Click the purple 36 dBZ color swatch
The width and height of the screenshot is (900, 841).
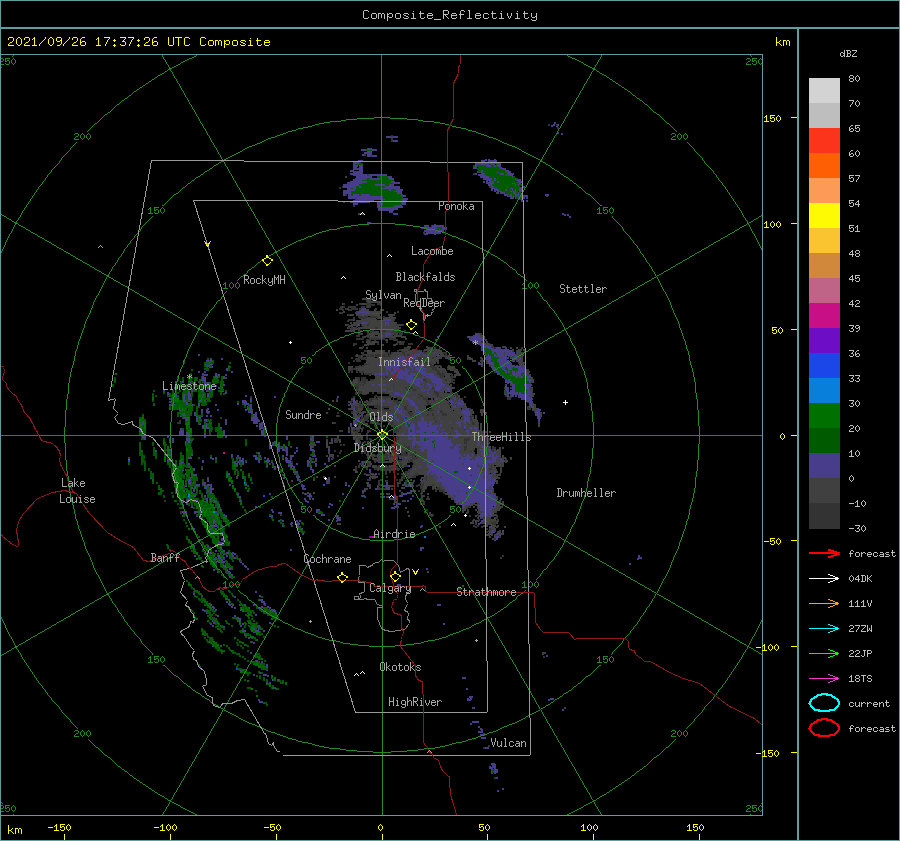(824, 340)
